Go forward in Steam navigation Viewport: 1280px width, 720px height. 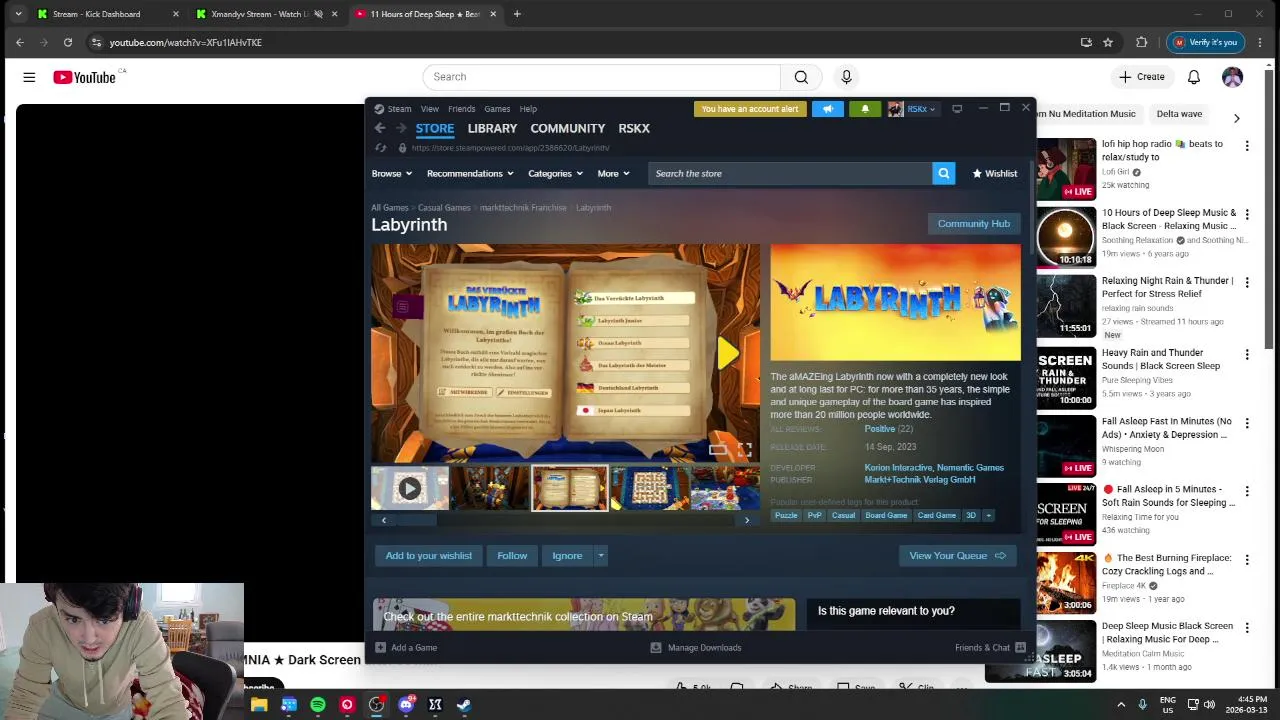click(401, 128)
